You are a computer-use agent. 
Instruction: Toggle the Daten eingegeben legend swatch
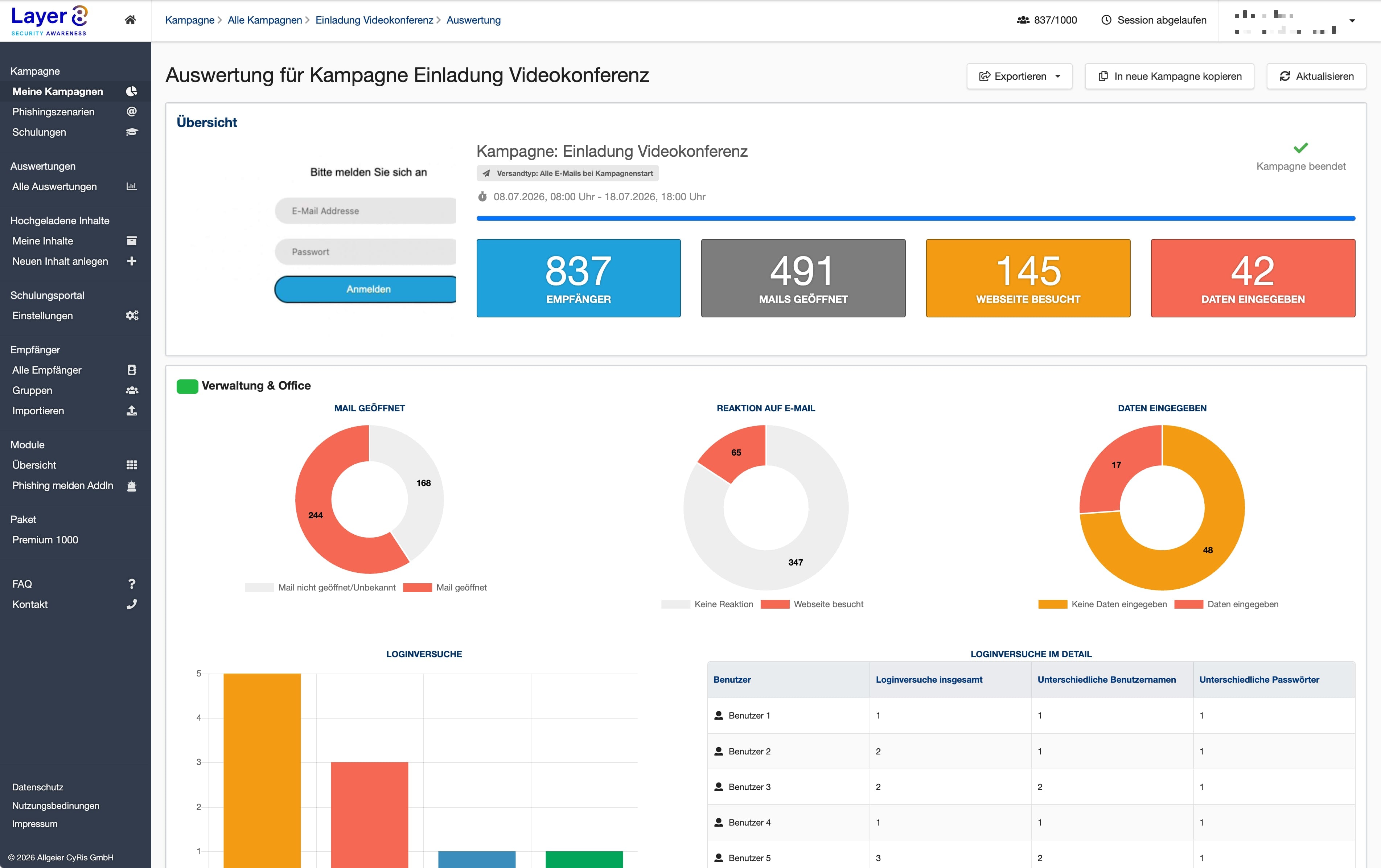coord(1188,604)
